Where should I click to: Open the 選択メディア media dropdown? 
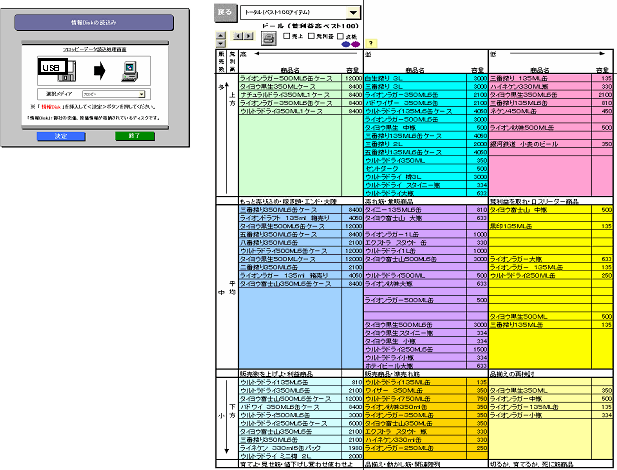tap(142, 94)
